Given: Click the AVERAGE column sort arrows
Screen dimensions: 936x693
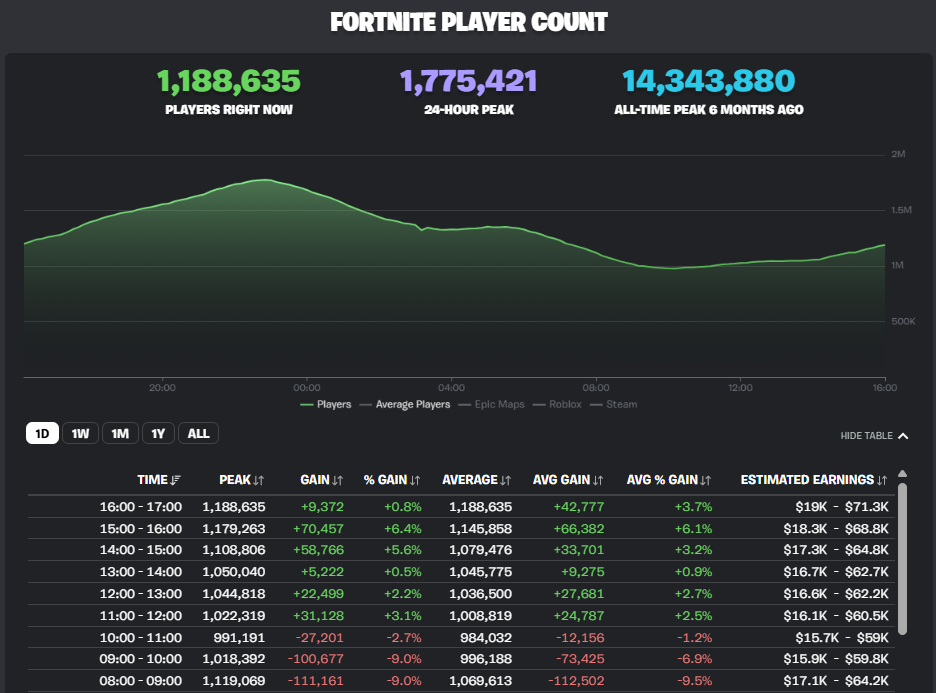Looking at the screenshot, I should 506,480.
